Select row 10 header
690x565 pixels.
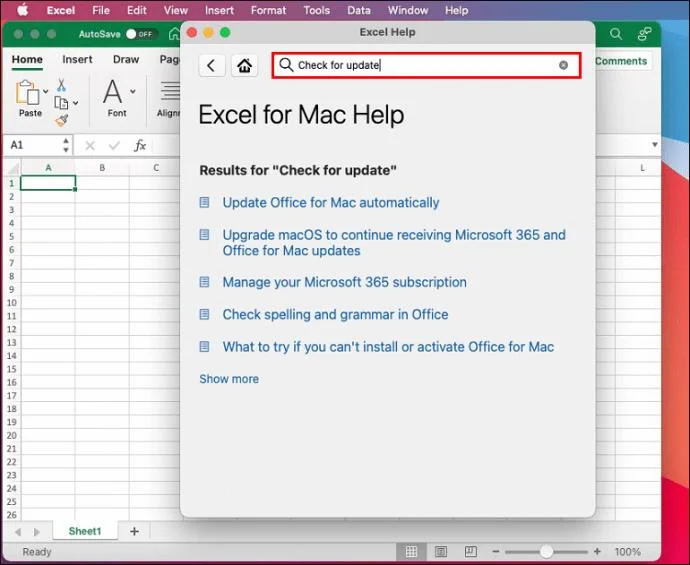[11, 303]
